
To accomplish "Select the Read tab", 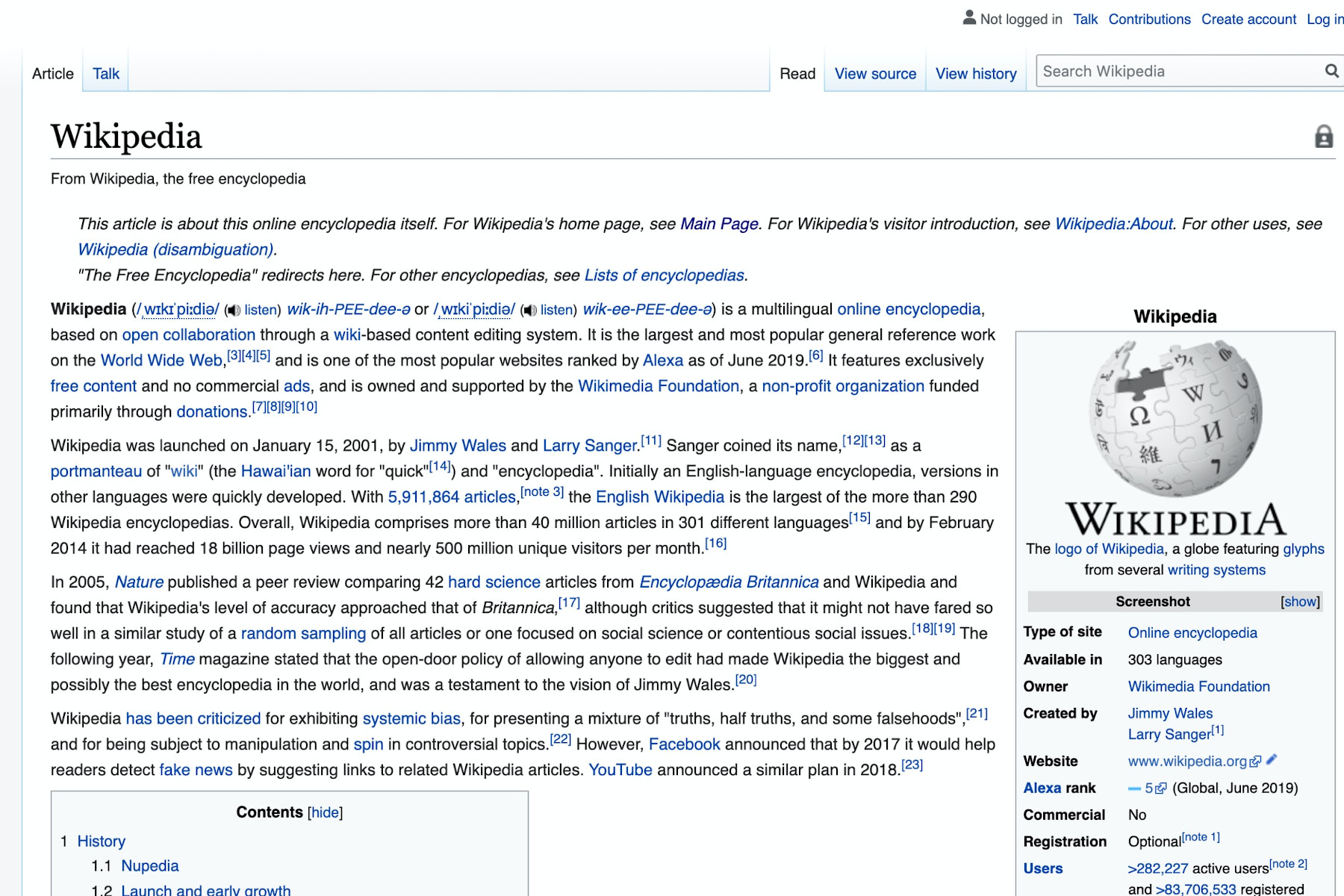I will pos(797,74).
